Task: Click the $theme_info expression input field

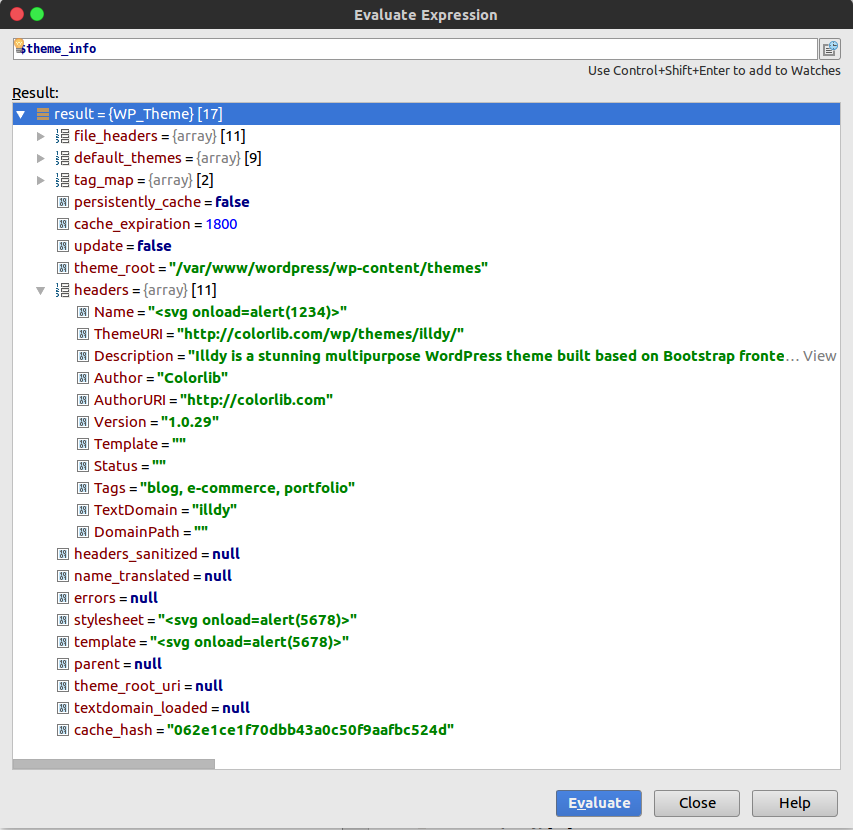Action: tap(415, 49)
